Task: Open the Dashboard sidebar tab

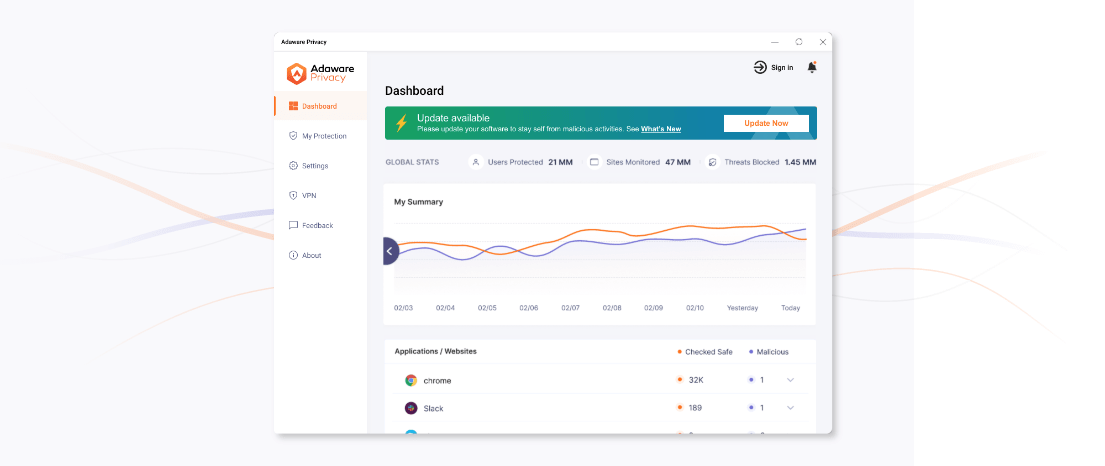Action: [319, 106]
